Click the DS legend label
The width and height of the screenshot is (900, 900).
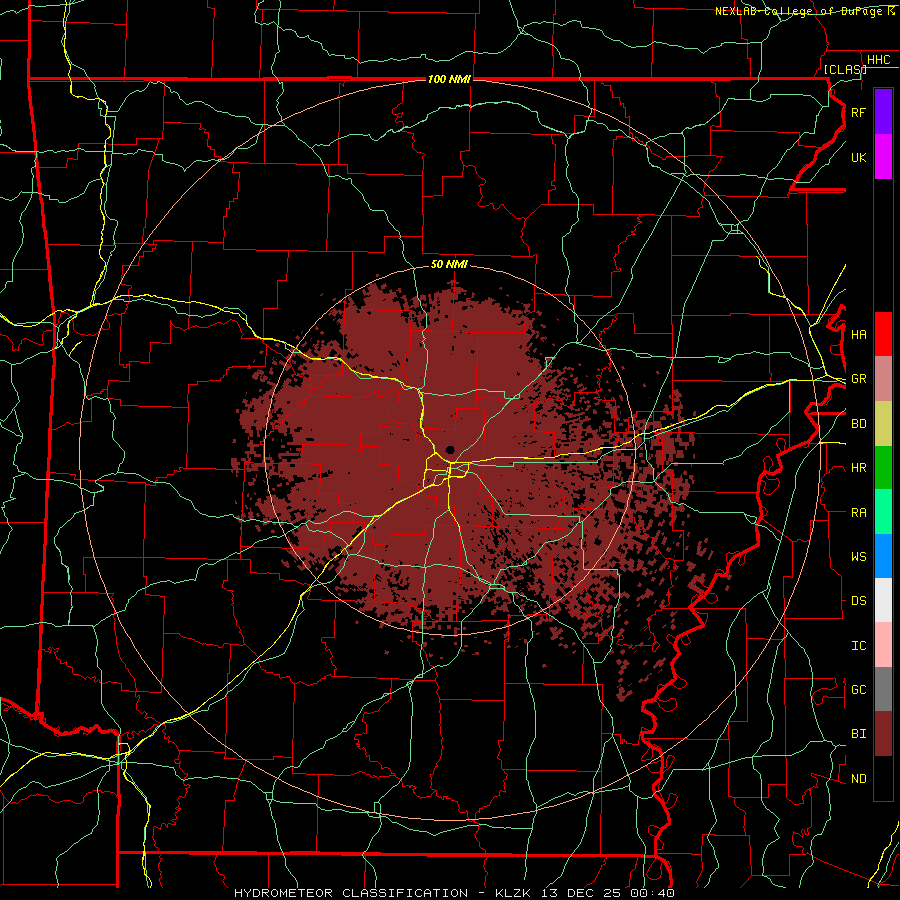[x=858, y=601]
